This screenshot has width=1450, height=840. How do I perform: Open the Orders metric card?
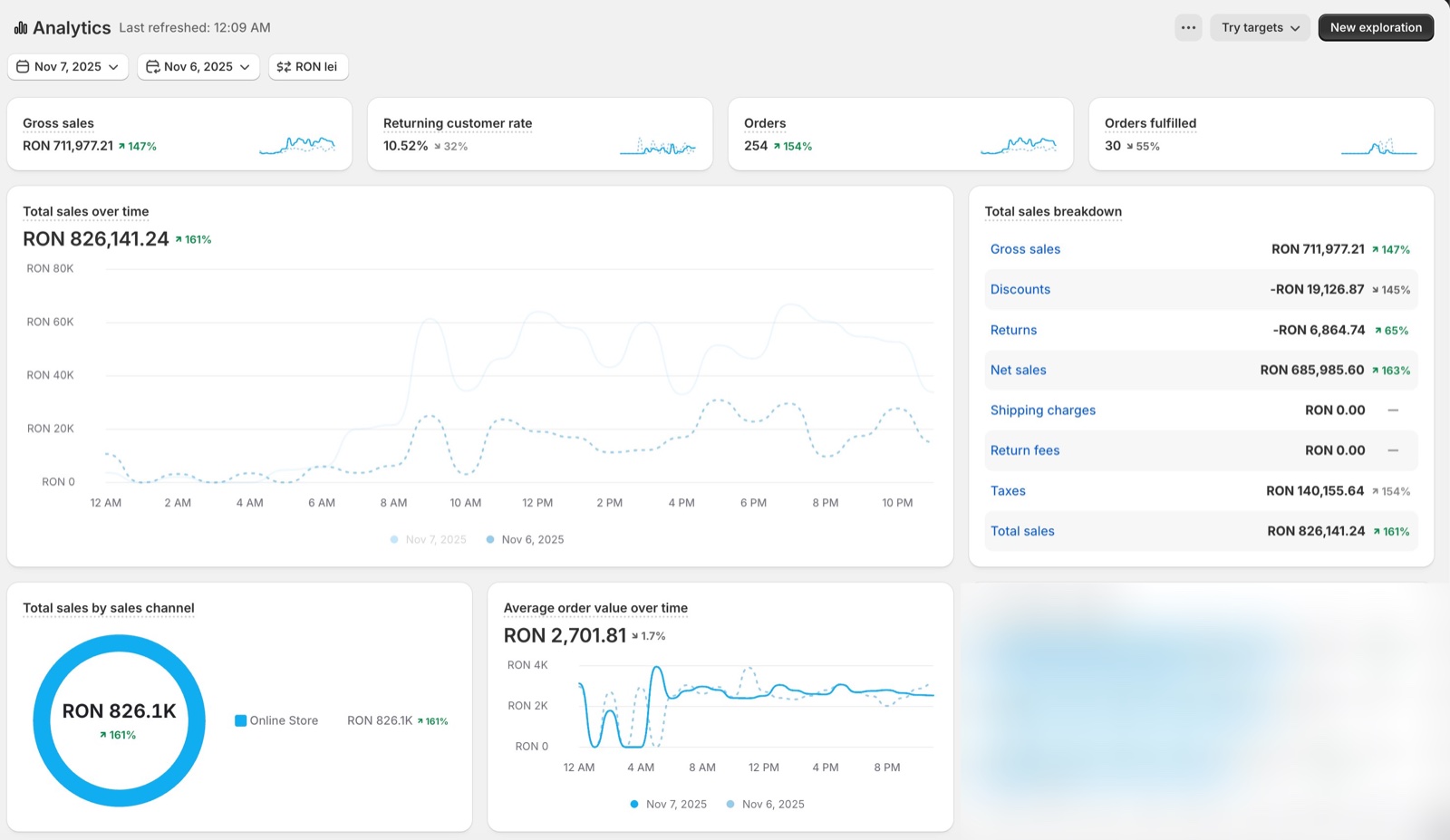[901, 134]
